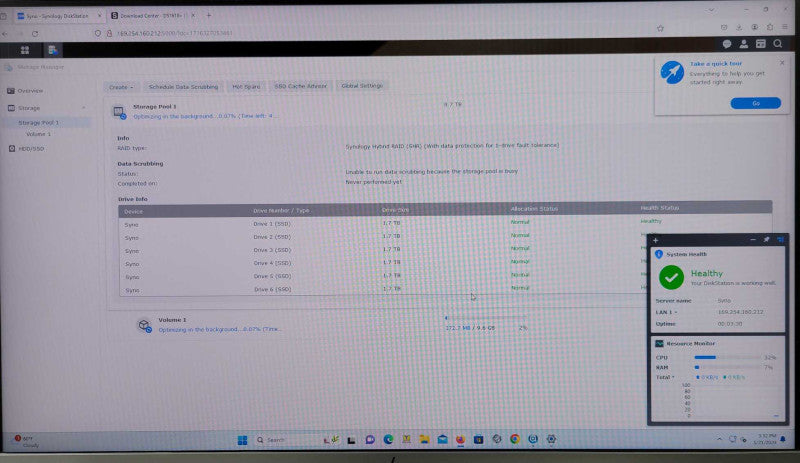Screen dimensions: 800x463
Task: Open HDD/SSD in the sidebar
Action: click(x=31, y=149)
